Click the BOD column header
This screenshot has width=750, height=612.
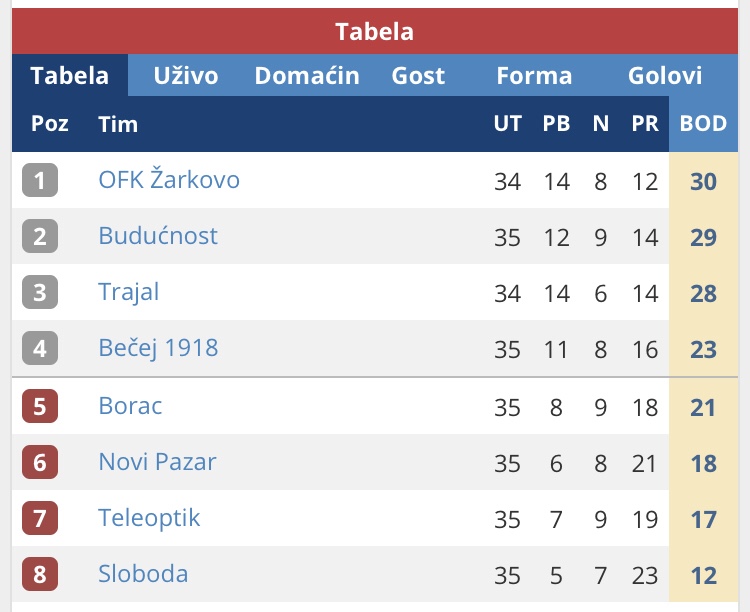coord(703,125)
